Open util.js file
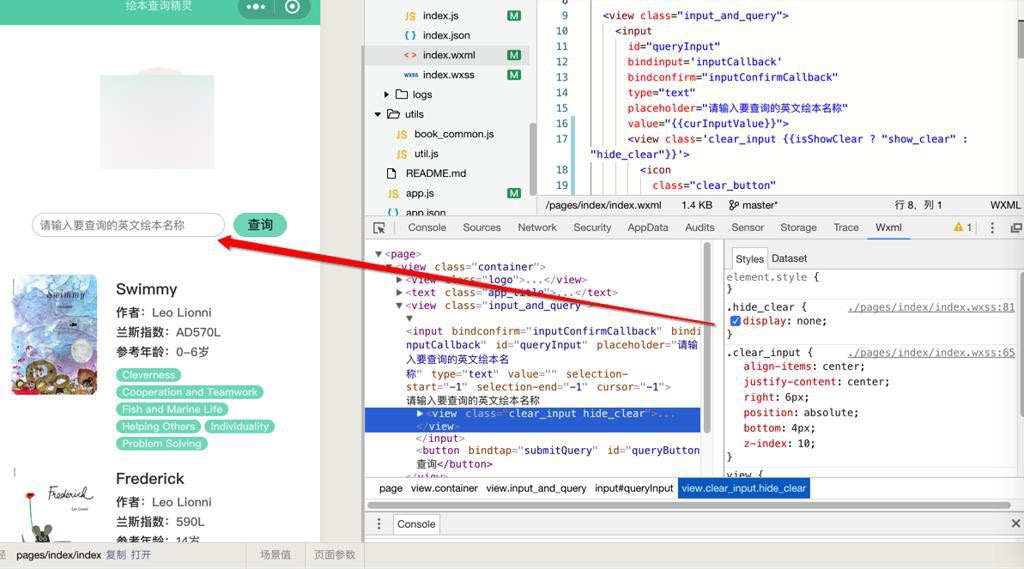 426,154
